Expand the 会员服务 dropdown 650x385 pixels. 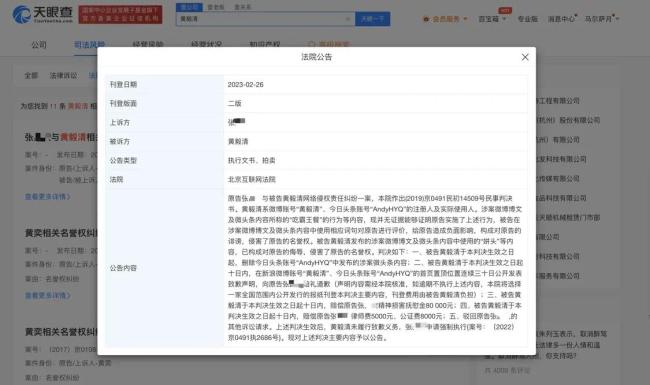445,19
